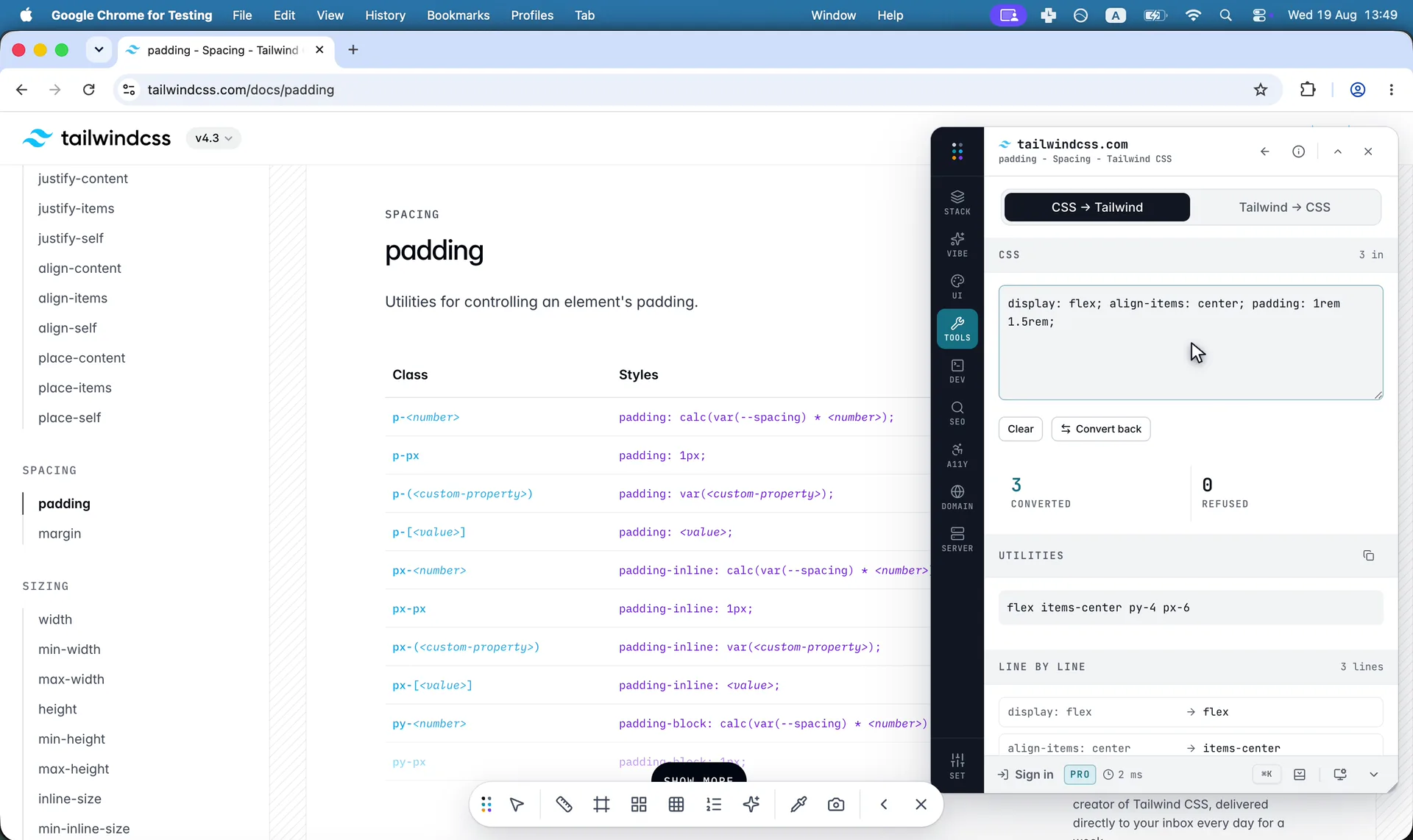Open SET settings sliders icon
Image resolution: width=1413 pixels, height=840 pixels.
click(x=957, y=766)
